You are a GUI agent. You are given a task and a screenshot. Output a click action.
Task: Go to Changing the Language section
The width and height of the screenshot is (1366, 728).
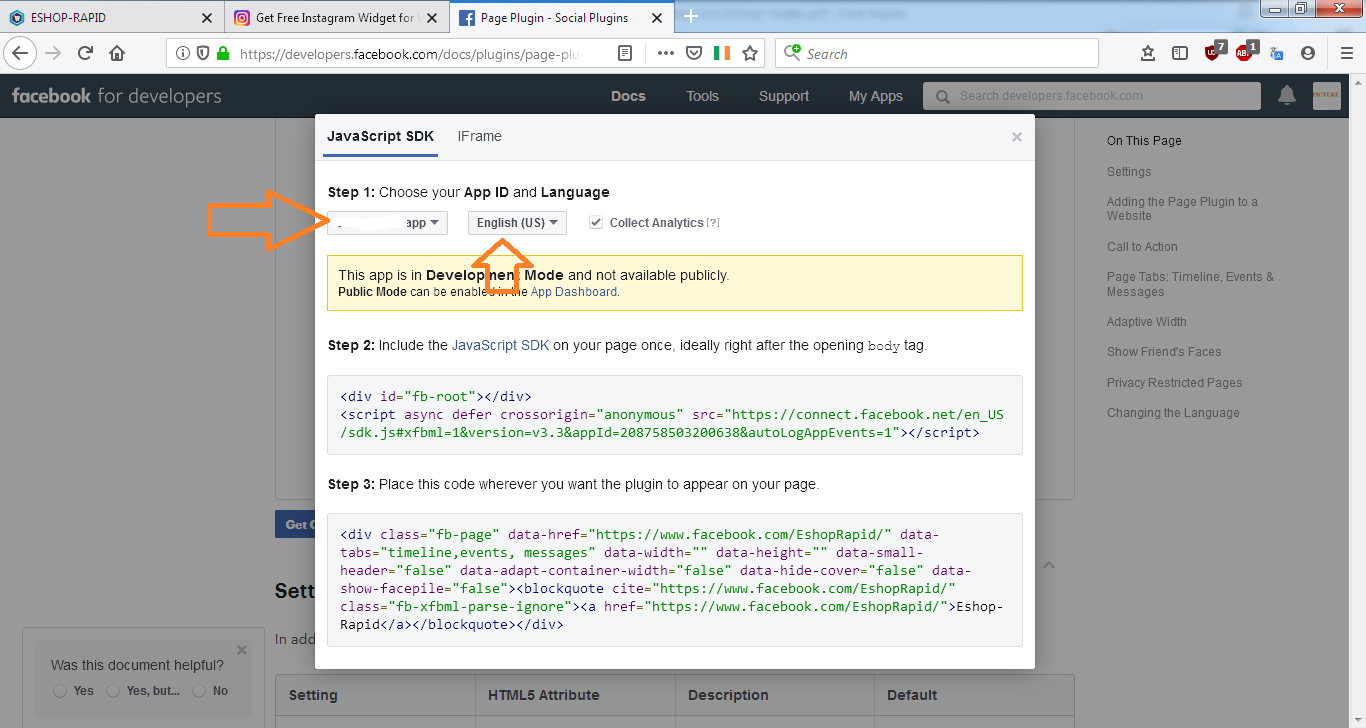pos(1173,413)
